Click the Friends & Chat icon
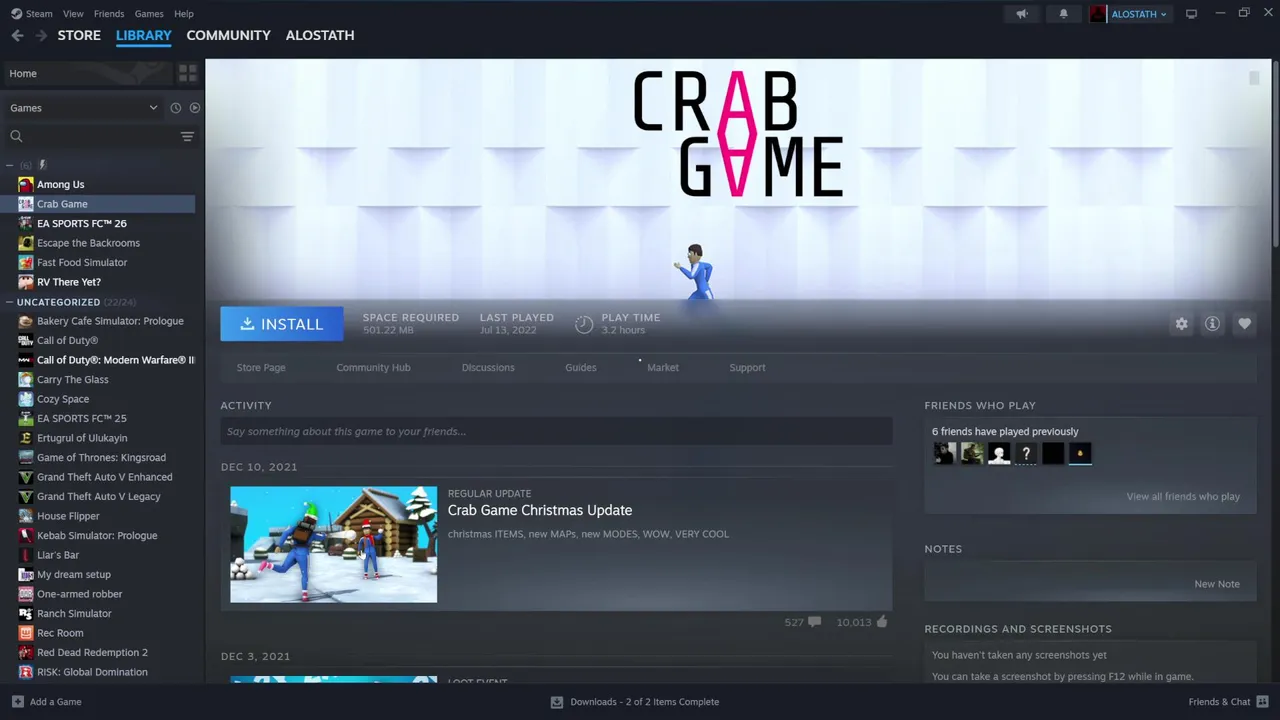 click(x=1262, y=701)
